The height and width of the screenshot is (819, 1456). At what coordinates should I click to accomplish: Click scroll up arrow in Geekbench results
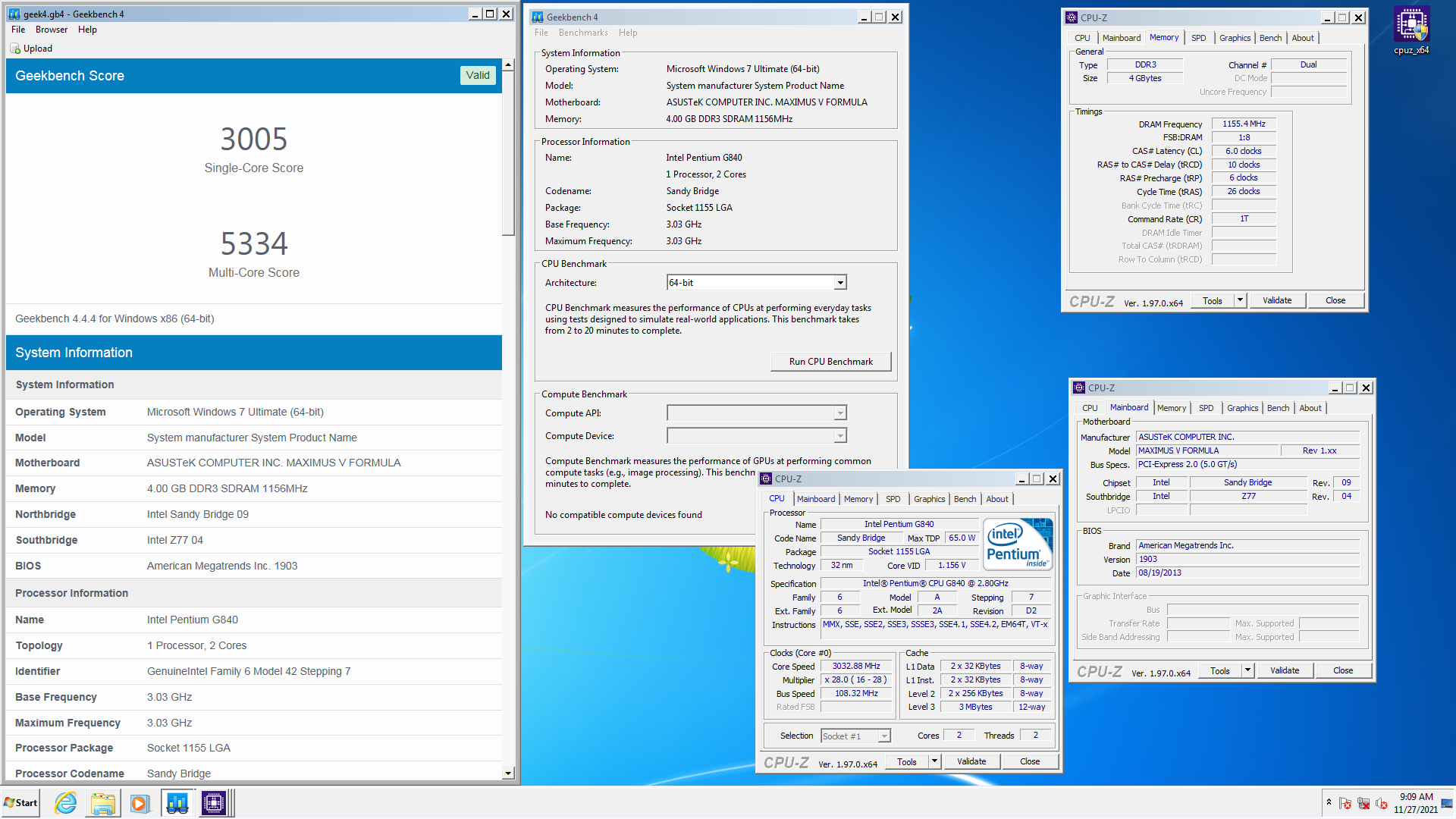point(508,66)
